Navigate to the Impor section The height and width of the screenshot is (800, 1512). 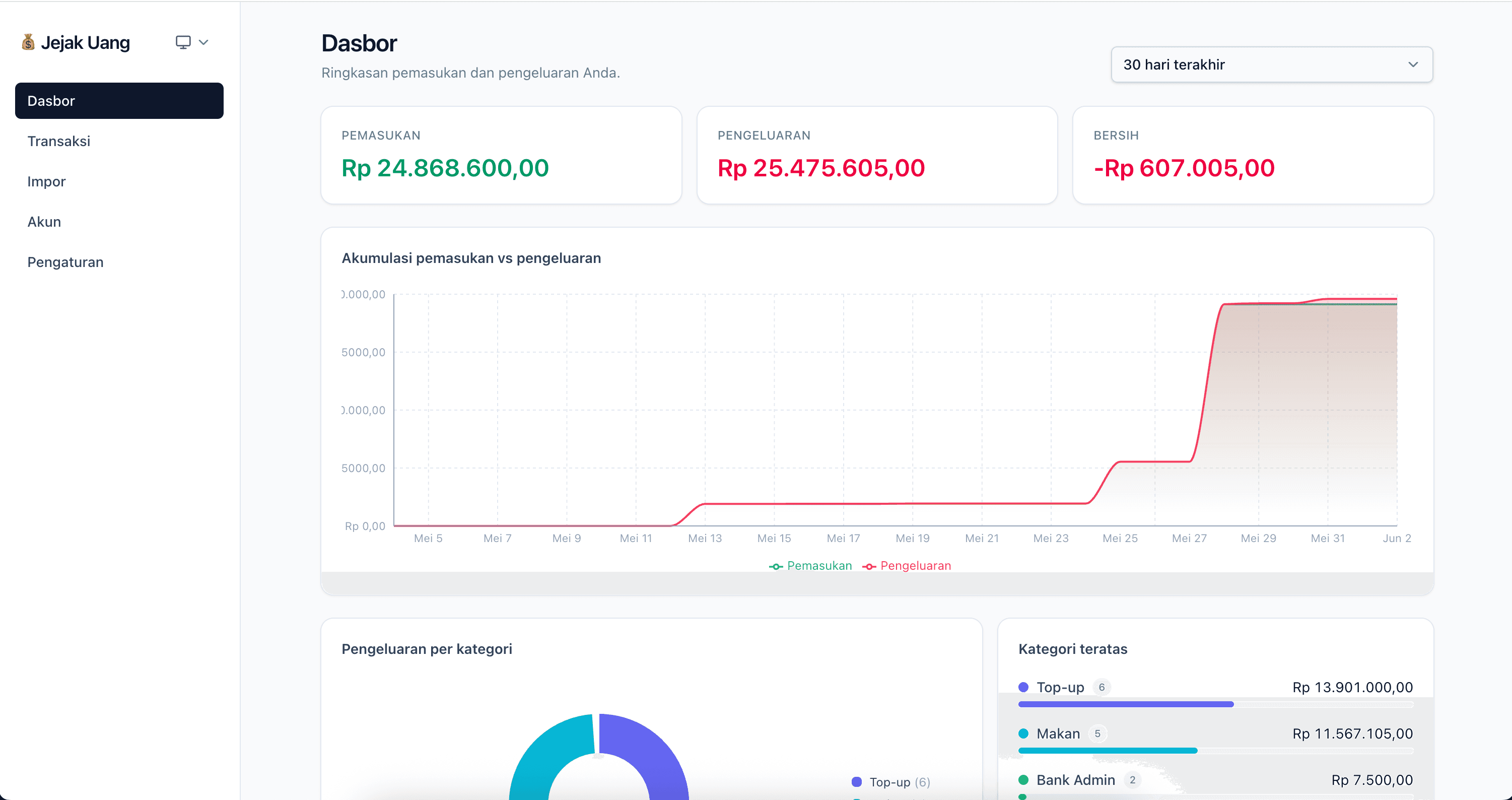click(x=119, y=181)
